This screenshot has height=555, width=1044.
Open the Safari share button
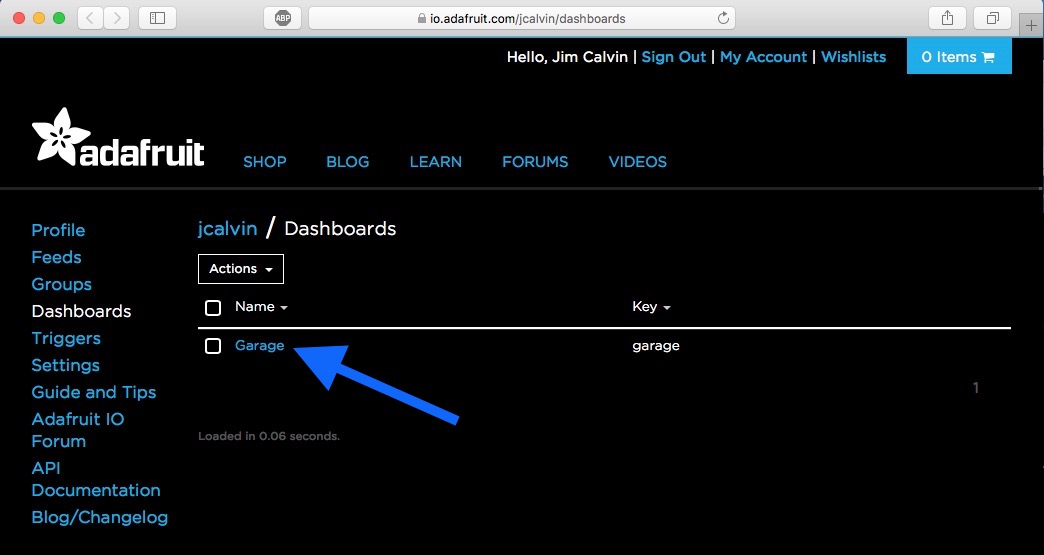click(947, 18)
